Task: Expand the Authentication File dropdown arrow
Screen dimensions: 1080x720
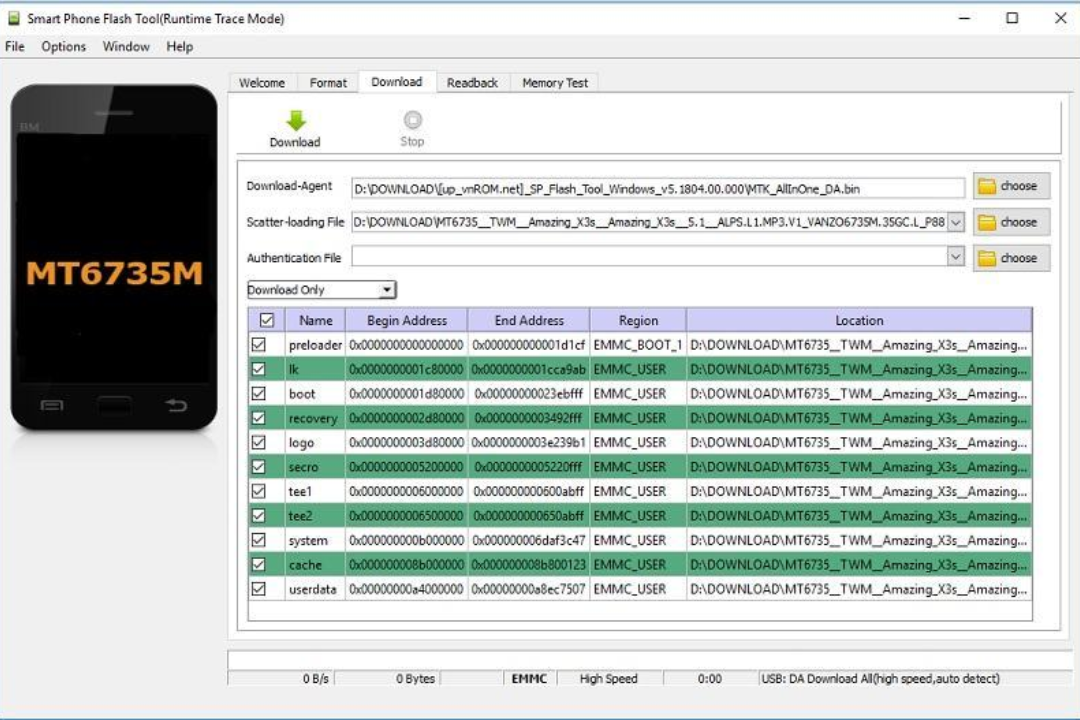Action: (x=955, y=257)
